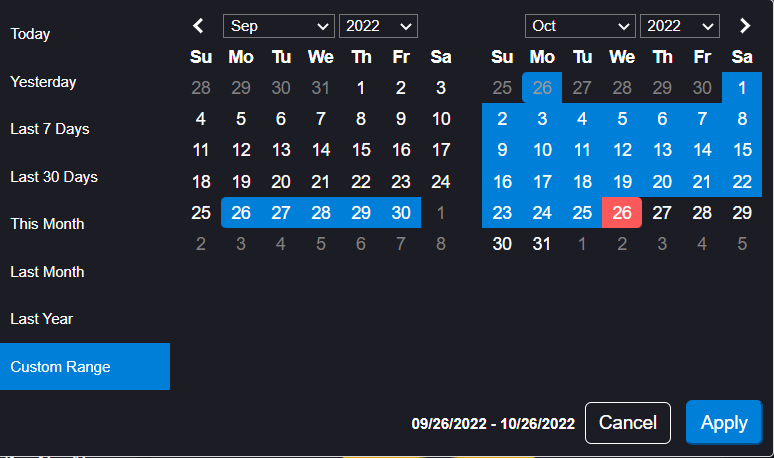Go to previous month with left arrow
The width and height of the screenshot is (774, 458).
click(x=198, y=26)
